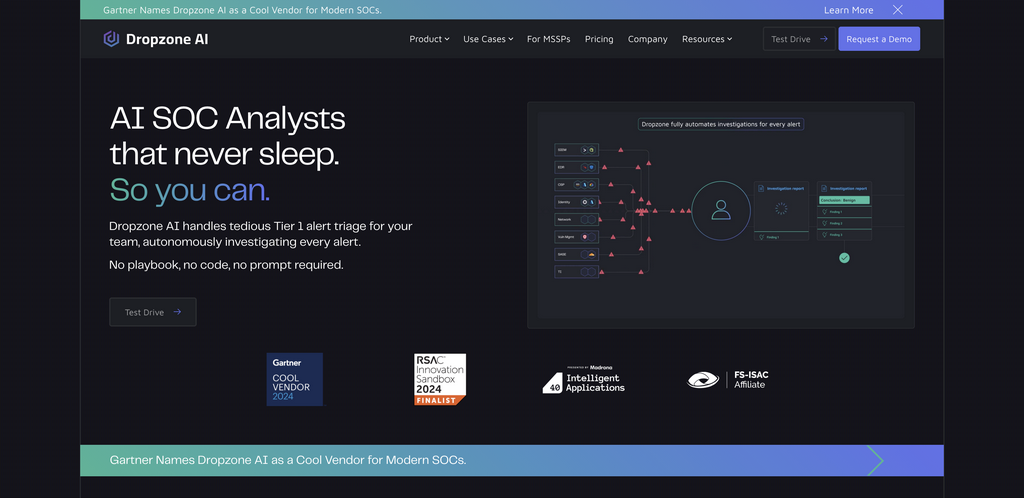Click the Network source box in the diagram
Screen dimensions: 1024x498
[x=577, y=219]
